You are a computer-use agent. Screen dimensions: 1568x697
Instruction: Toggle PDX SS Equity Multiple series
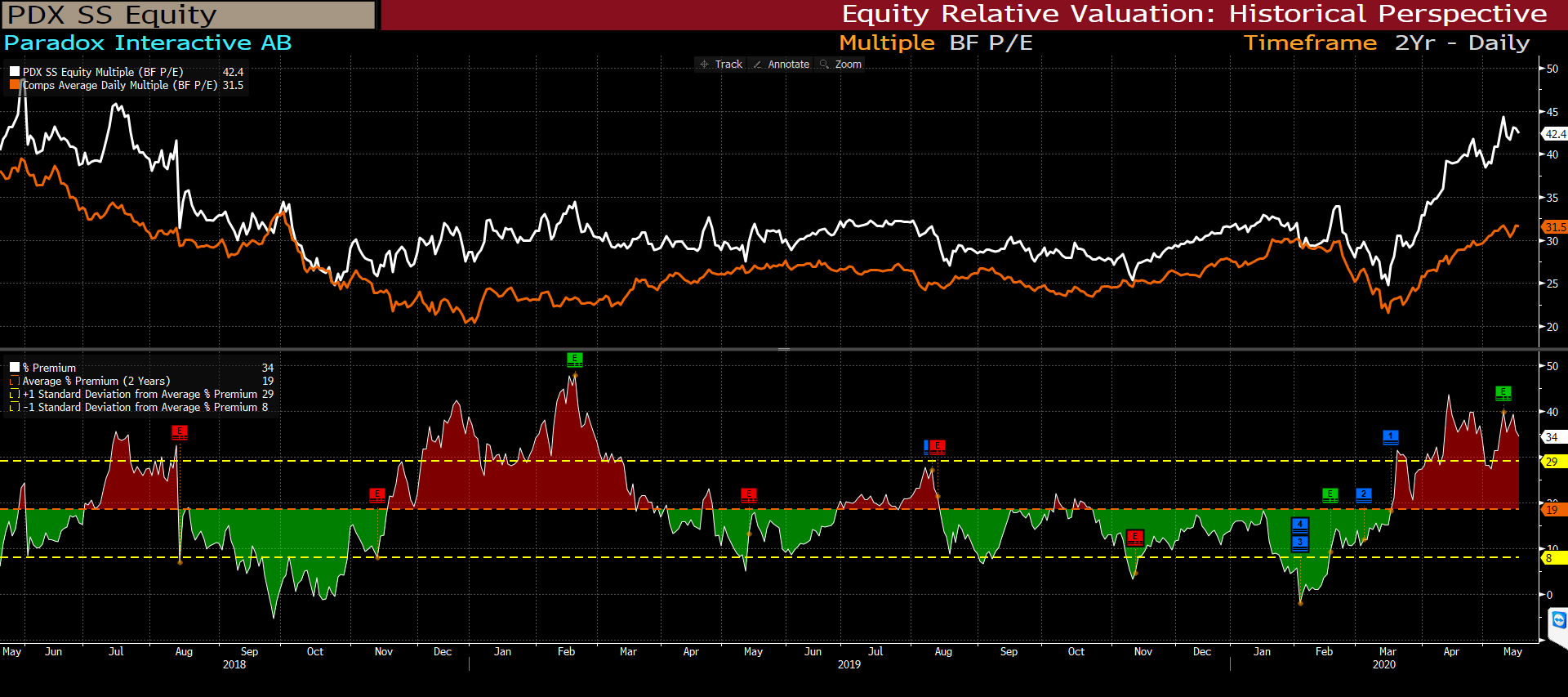[x=15, y=72]
